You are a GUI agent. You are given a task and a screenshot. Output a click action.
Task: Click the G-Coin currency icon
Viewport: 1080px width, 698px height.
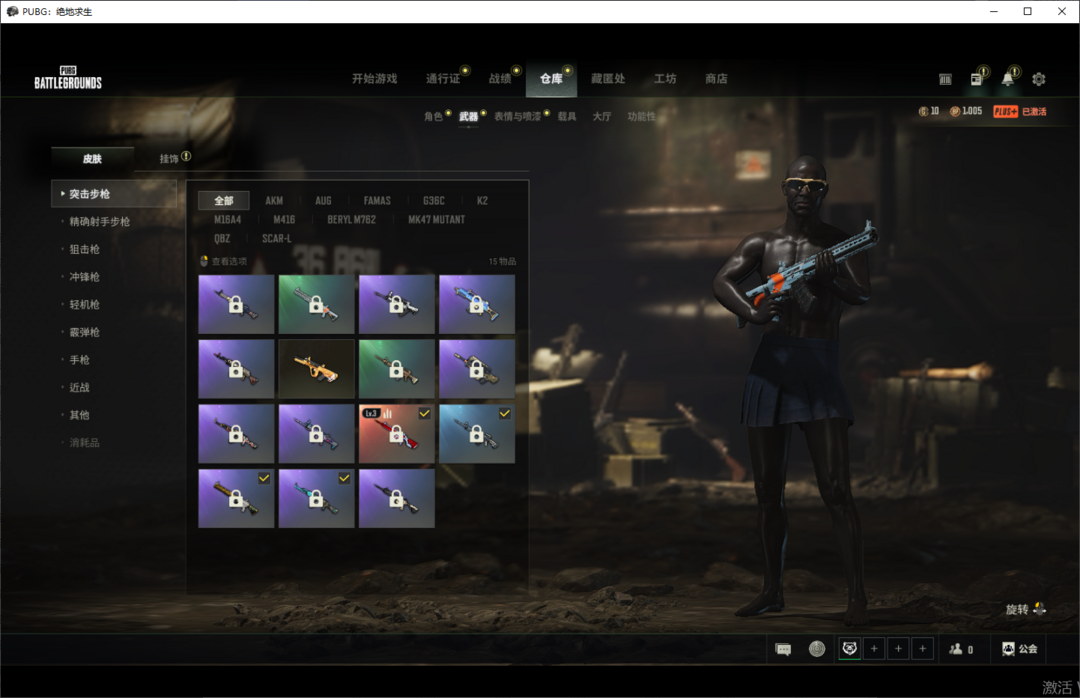[923, 112]
